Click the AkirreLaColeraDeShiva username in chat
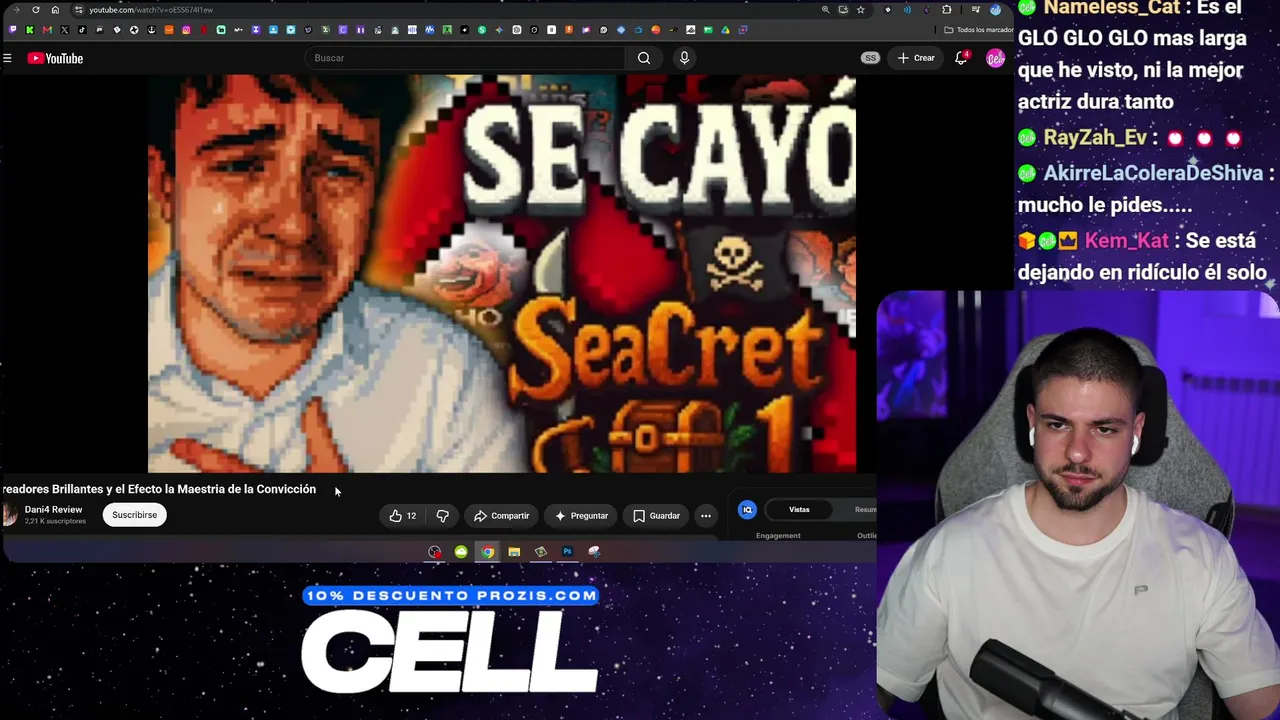The width and height of the screenshot is (1280, 720). pyautogui.click(x=1153, y=173)
